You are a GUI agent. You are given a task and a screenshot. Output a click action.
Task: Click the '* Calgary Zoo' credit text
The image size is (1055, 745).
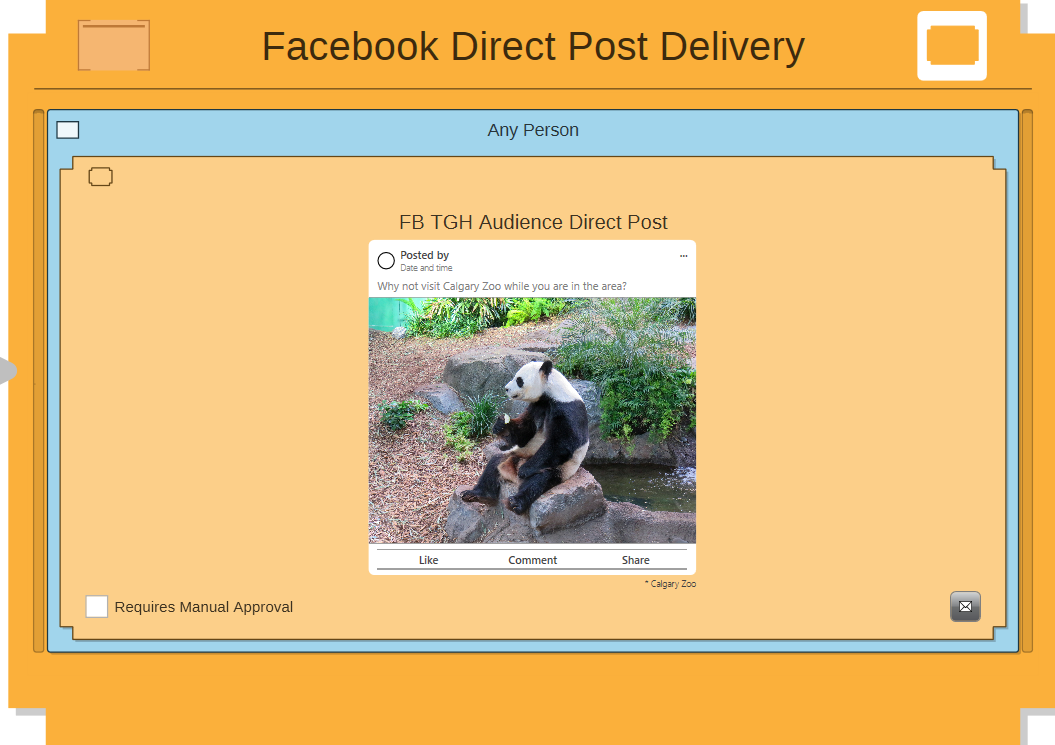670,583
